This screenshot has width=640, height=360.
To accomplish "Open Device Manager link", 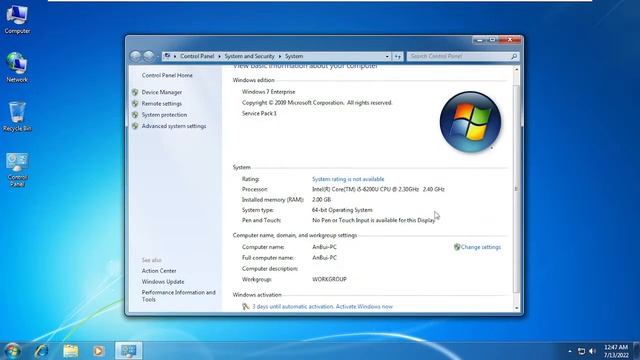I will 162,92.
